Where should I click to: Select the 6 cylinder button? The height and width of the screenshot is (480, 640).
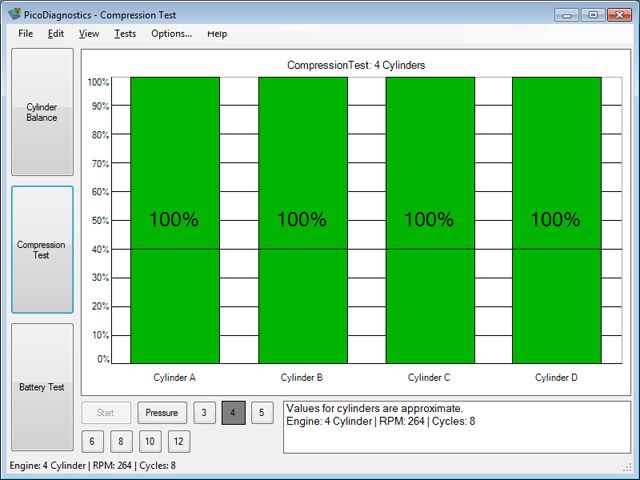[x=91, y=441]
